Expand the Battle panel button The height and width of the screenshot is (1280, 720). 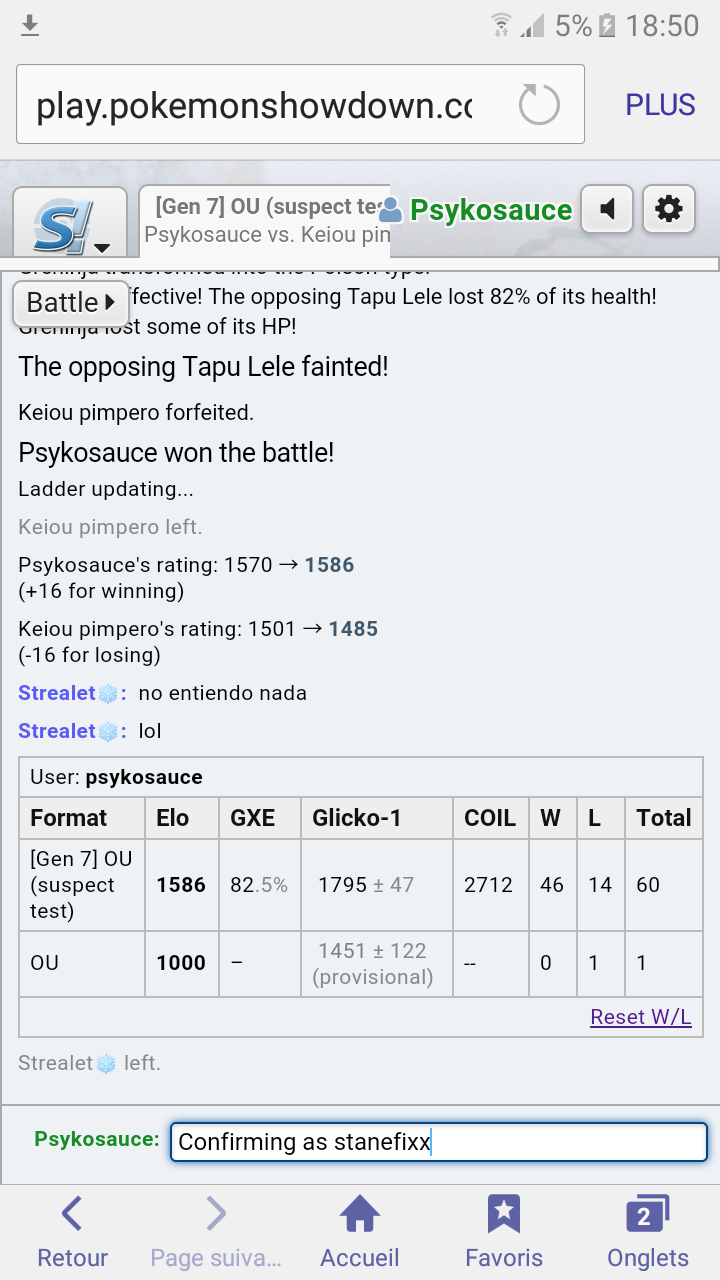pyautogui.click(x=71, y=302)
